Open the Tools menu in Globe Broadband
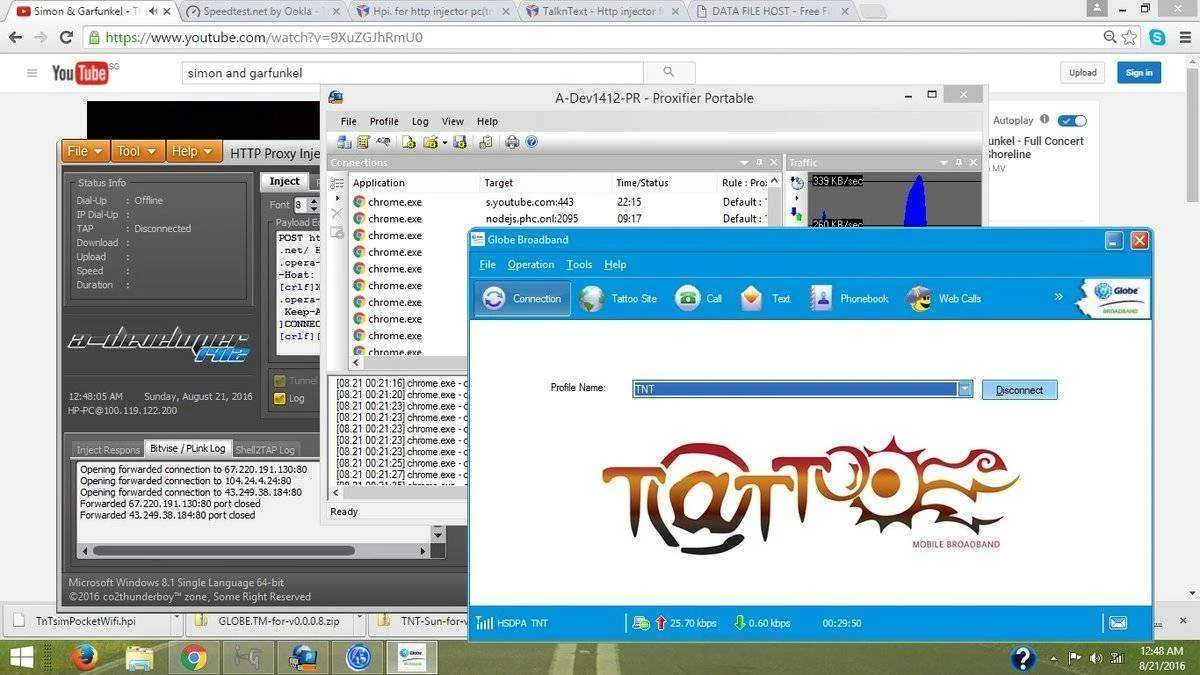The image size is (1200, 675). (x=579, y=265)
